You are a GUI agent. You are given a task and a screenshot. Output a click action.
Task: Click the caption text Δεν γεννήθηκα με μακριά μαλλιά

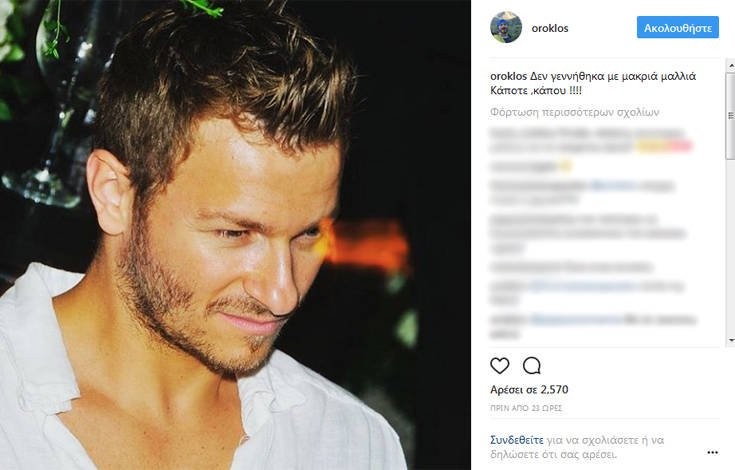613,76
